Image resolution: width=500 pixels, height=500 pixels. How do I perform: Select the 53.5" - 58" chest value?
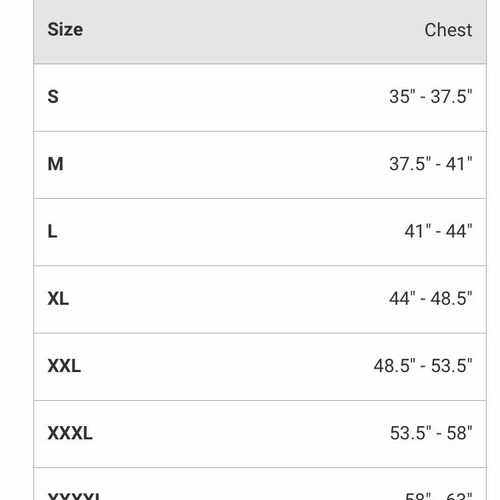(431, 433)
